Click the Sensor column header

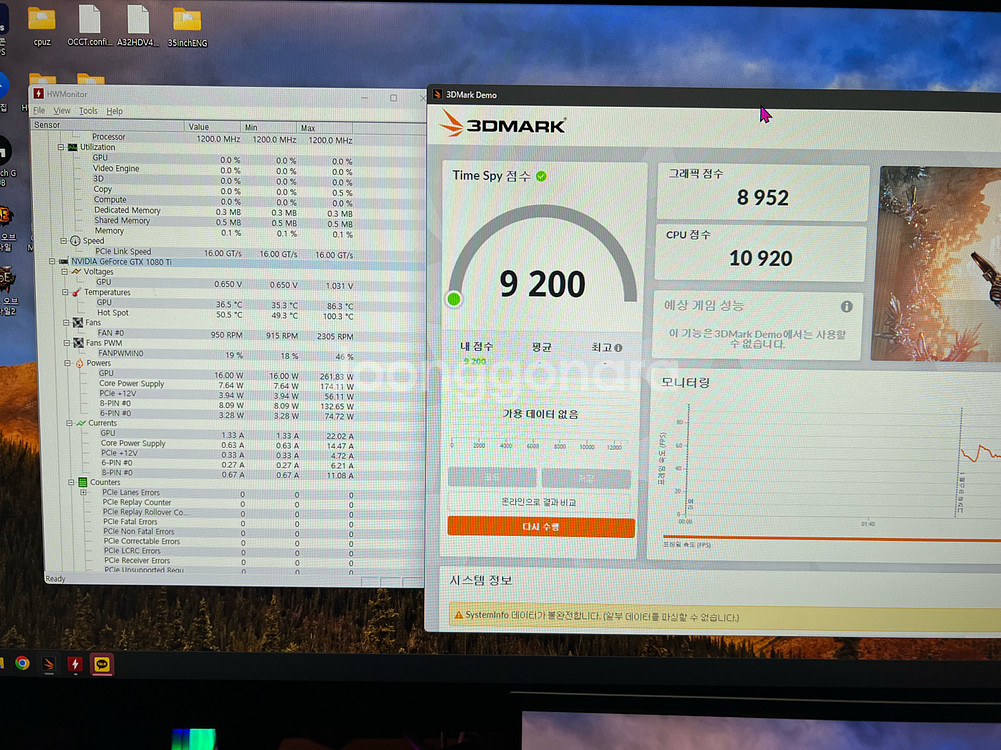pyautogui.click(x=108, y=125)
